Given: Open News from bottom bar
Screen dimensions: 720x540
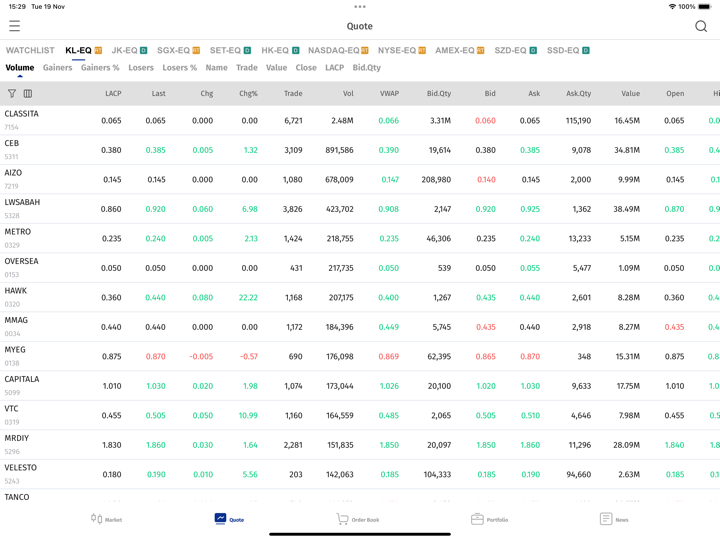Looking at the screenshot, I should pyautogui.click(x=613, y=519).
